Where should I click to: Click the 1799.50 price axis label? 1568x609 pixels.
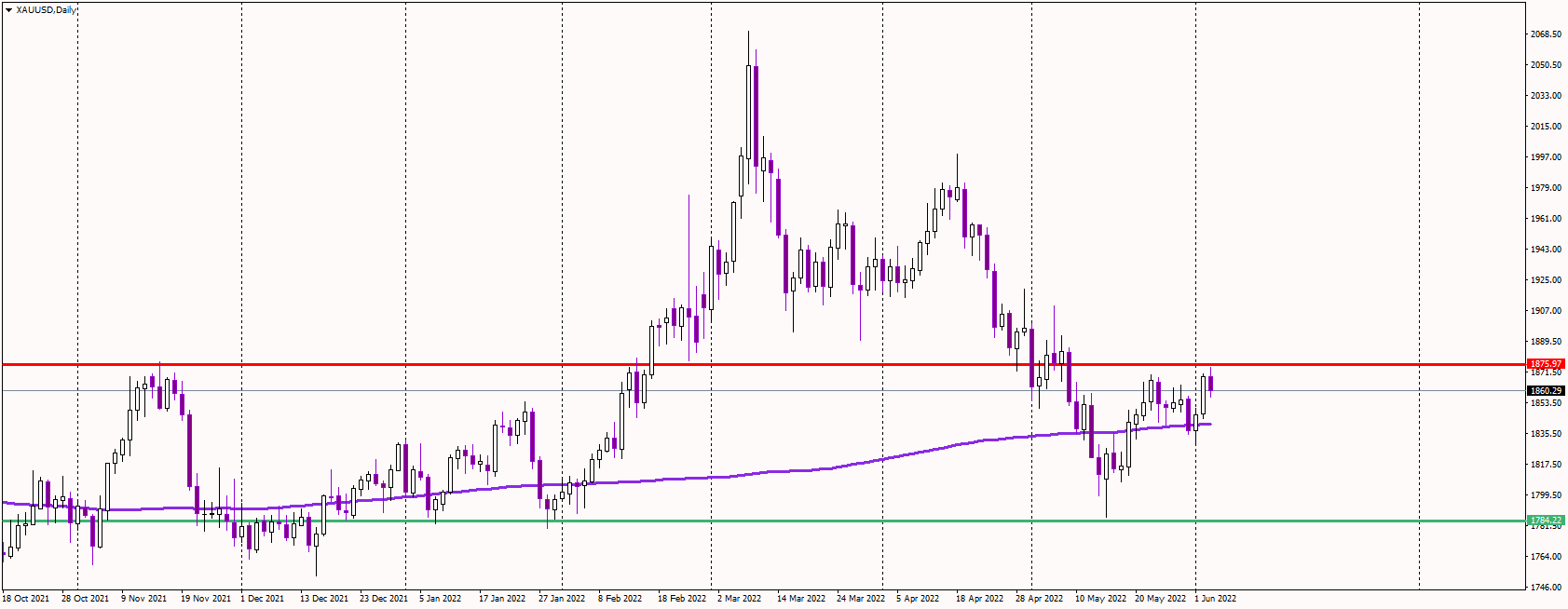click(x=1546, y=495)
